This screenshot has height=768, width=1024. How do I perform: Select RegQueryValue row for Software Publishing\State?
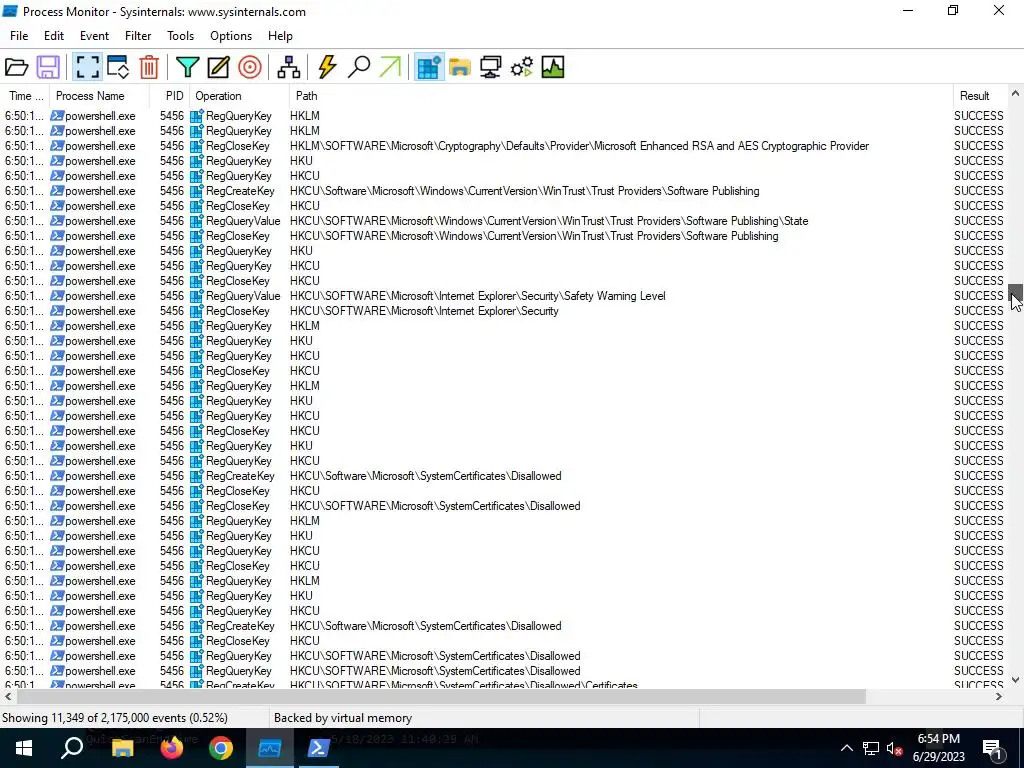pos(504,221)
